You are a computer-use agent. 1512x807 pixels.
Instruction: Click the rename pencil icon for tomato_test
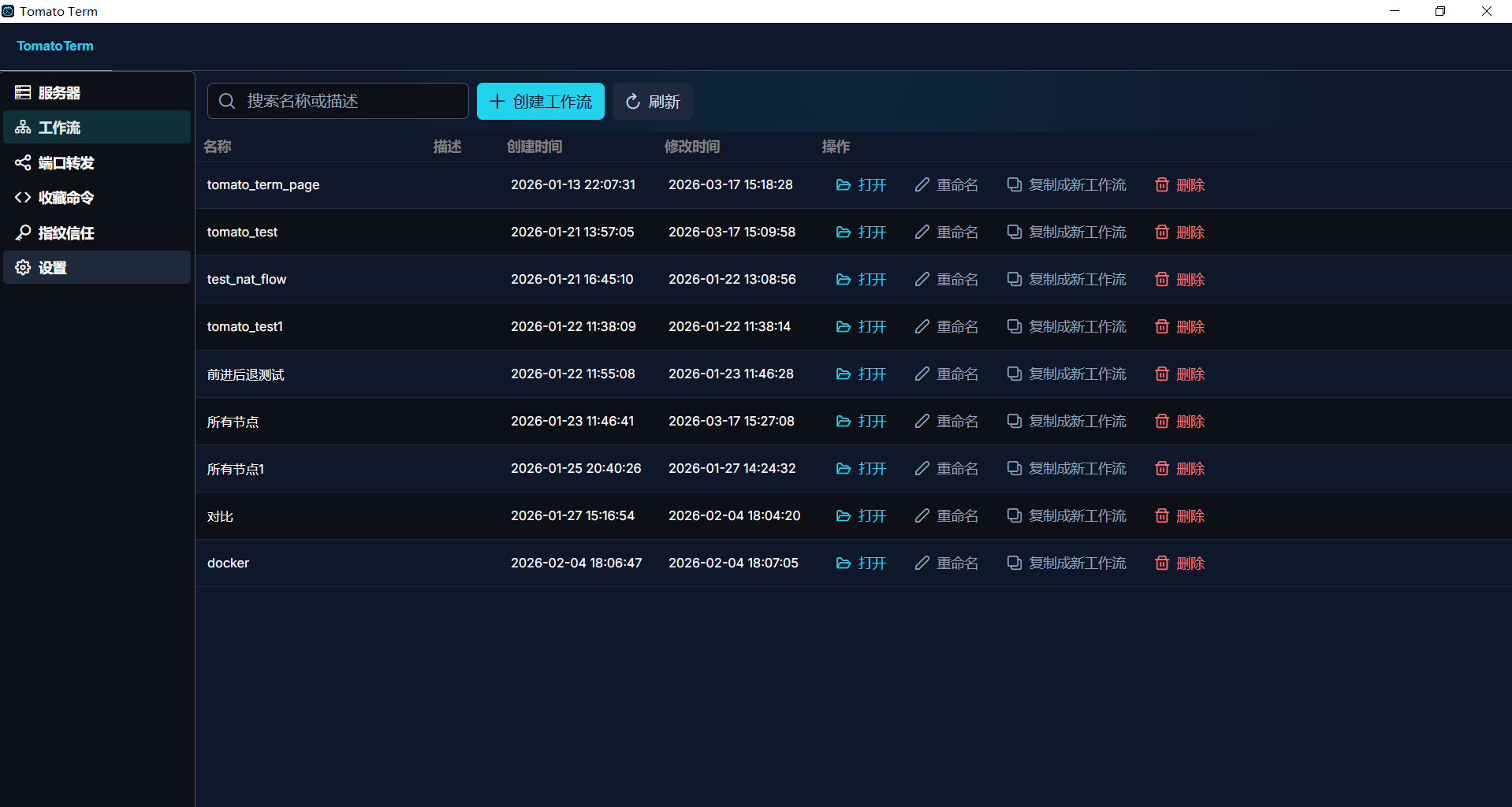point(922,232)
